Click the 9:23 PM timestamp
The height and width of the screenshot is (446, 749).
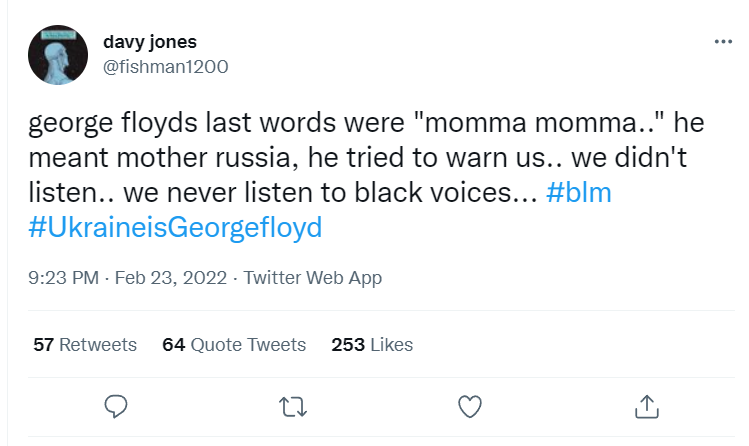pyautogui.click(x=64, y=278)
